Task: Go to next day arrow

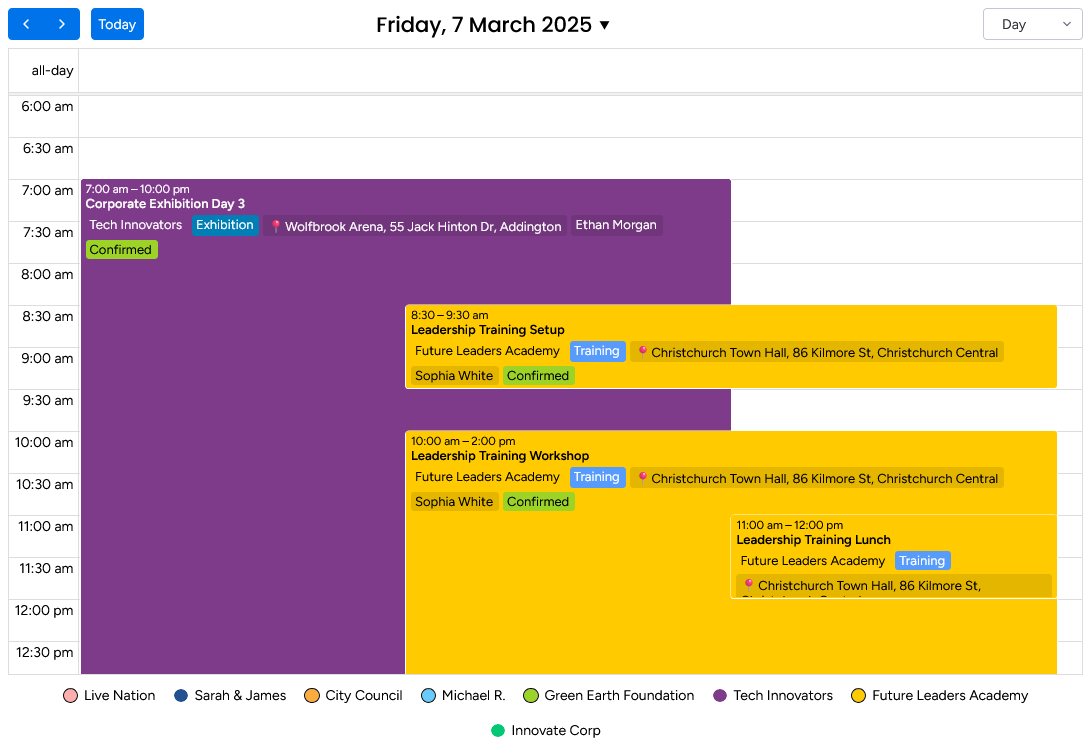Action: pyautogui.click(x=62, y=24)
